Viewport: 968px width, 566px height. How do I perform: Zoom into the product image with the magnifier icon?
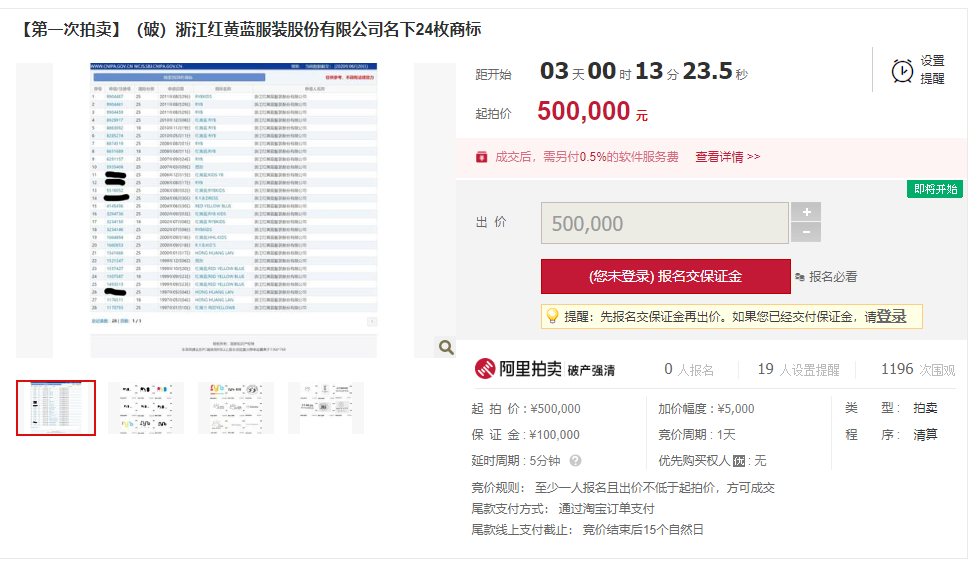pyautogui.click(x=446, y=348)
